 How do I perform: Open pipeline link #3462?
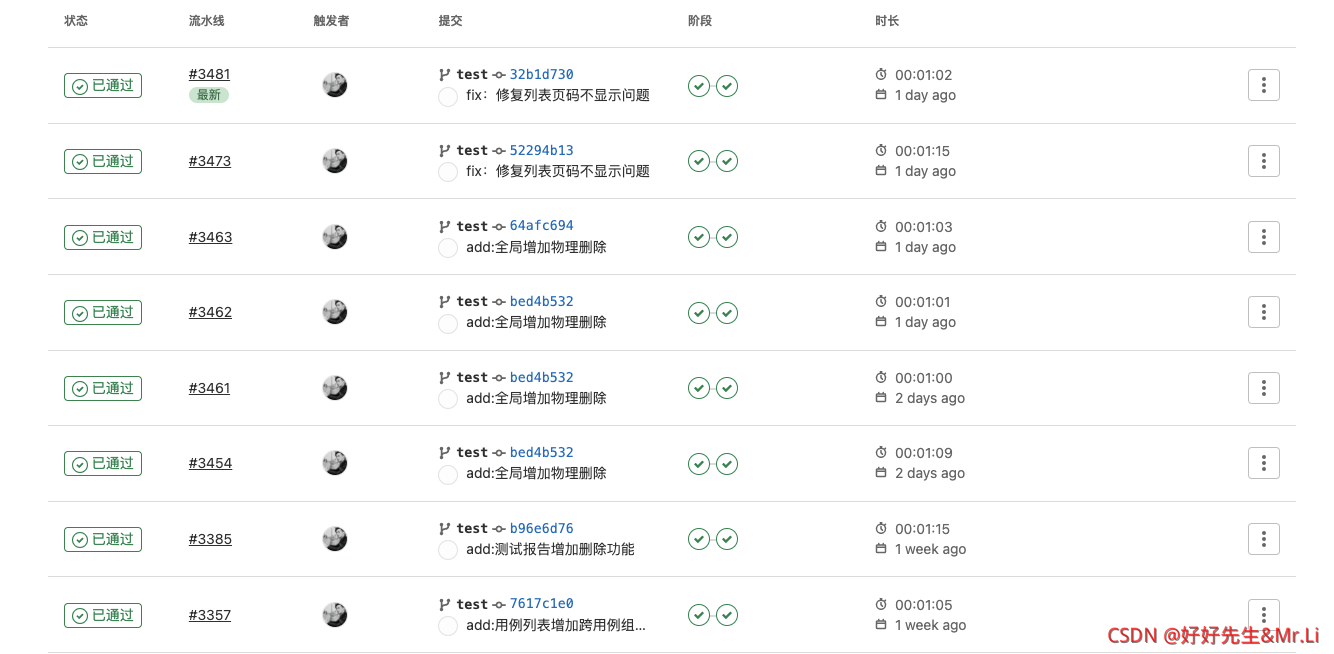point(210,312)
